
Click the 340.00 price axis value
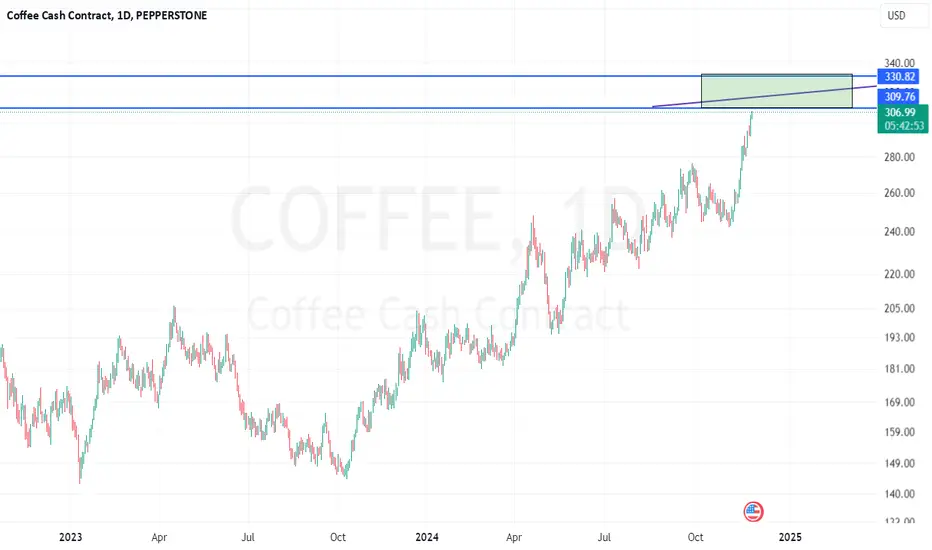click(899, 63)
